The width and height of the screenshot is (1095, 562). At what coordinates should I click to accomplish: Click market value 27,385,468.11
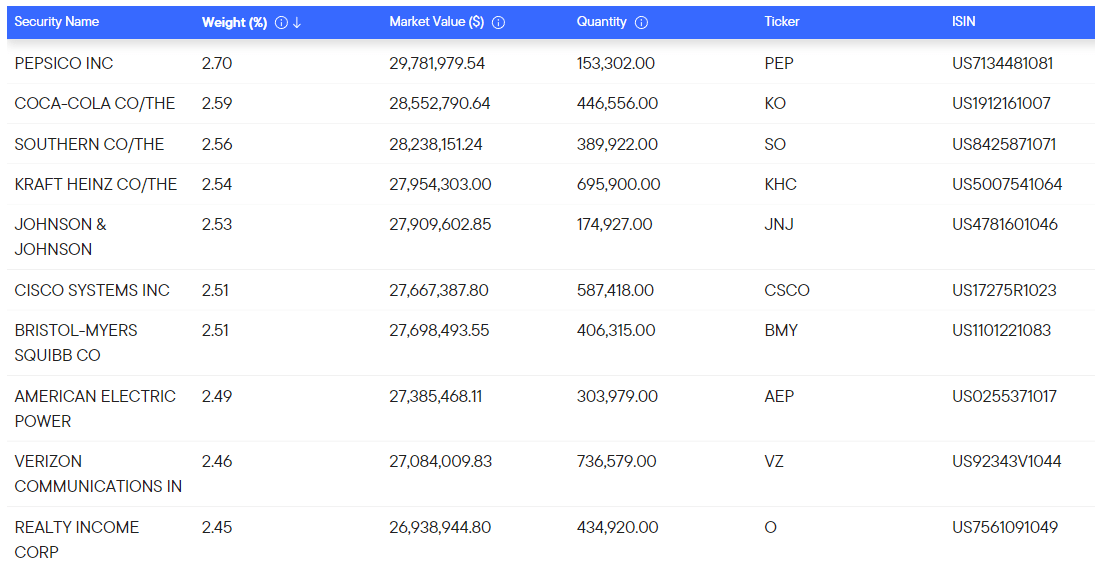(436, 397)
